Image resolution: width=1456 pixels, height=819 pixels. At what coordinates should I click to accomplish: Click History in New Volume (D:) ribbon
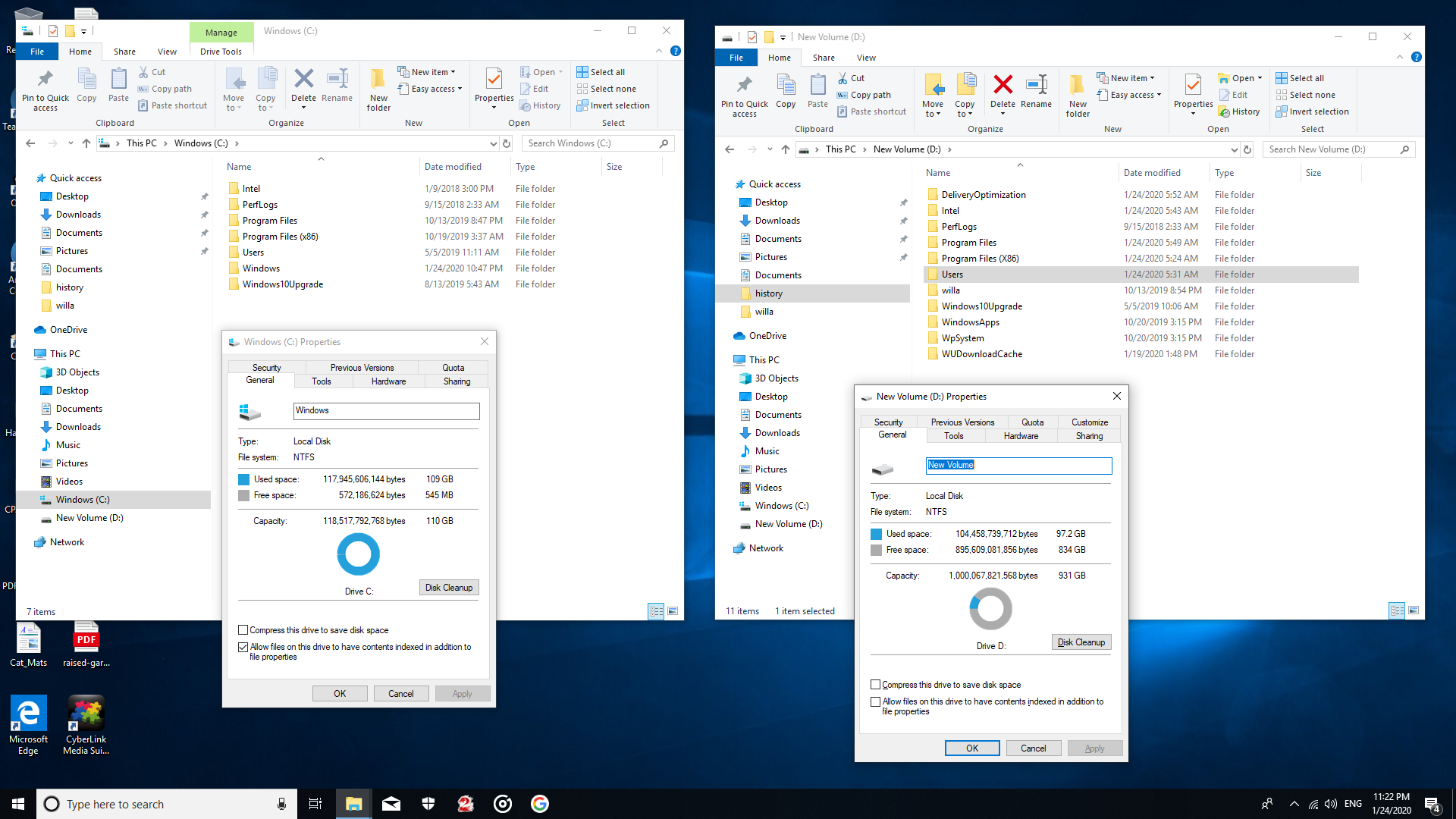[1239, 111]
